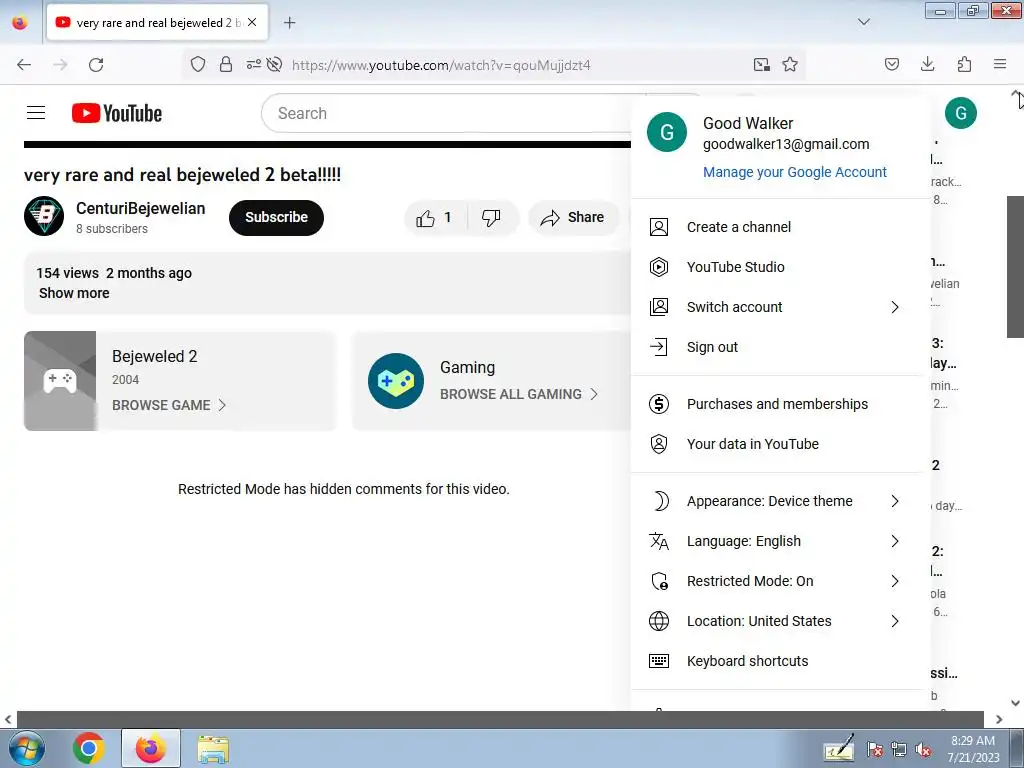Close the bejeweled 2 beta tab
Screen dimensions: 1024x768
coord(252,22)
